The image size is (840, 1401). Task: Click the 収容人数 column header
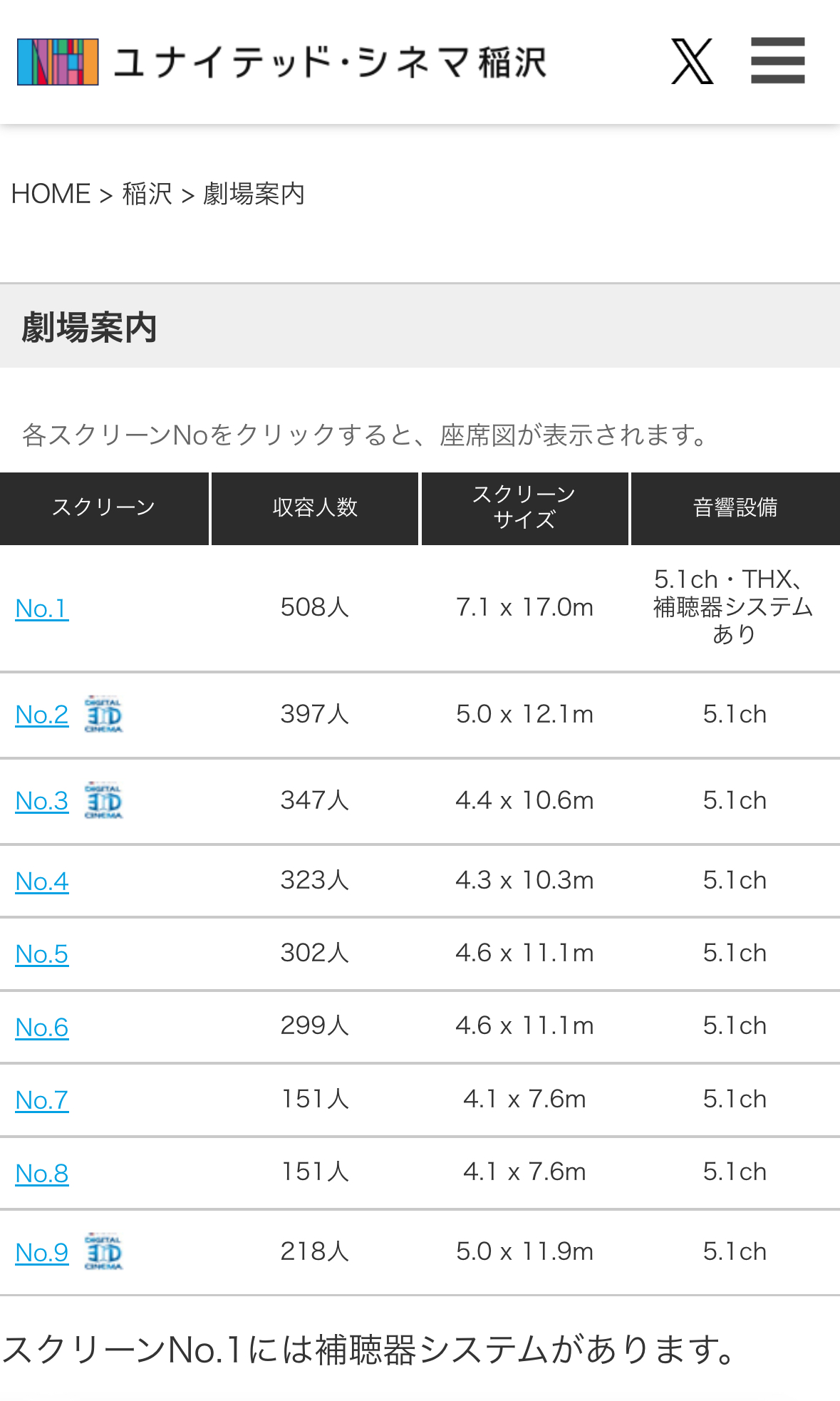coord(315,508)
